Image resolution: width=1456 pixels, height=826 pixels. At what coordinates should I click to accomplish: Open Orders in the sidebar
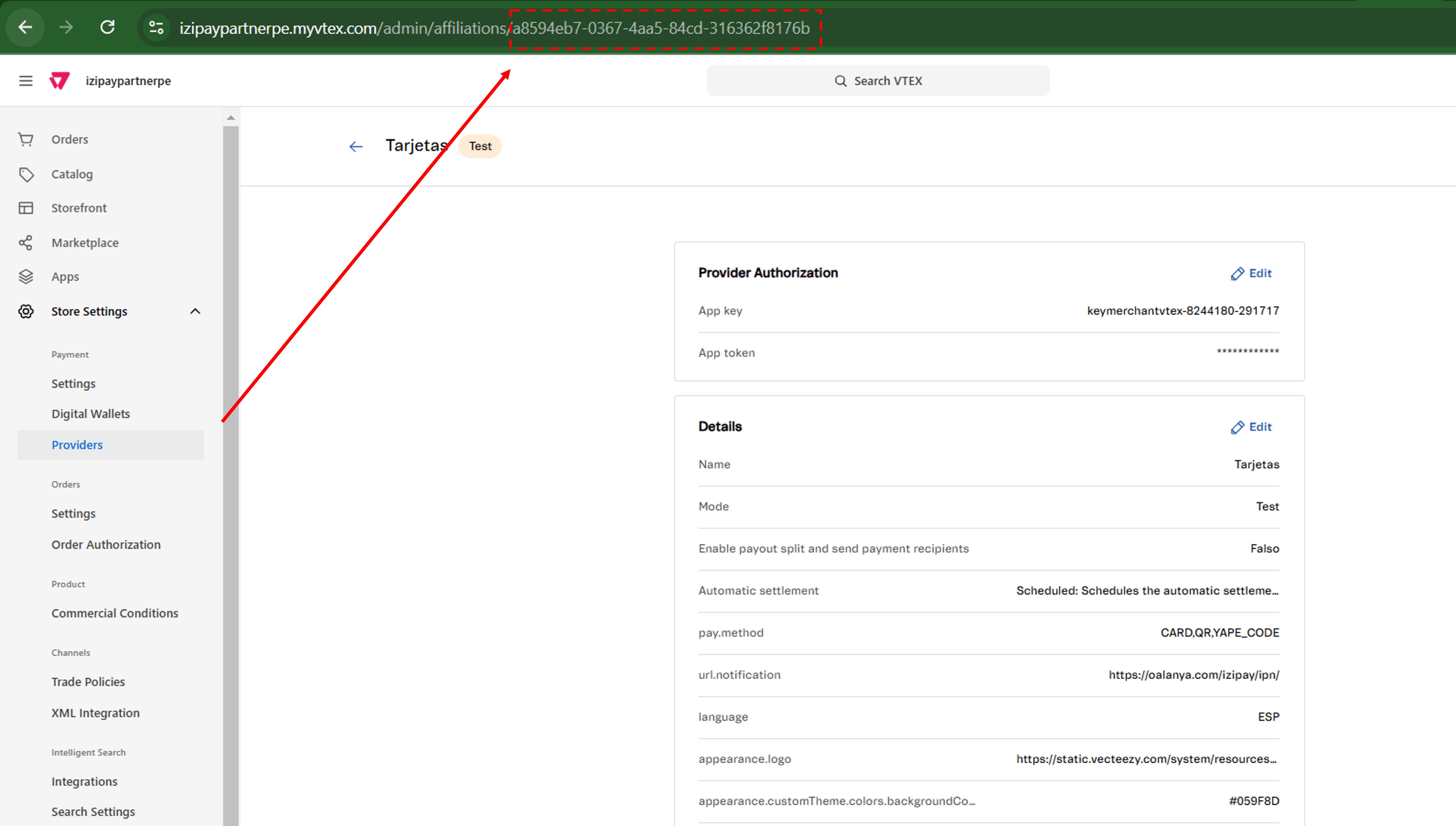(70, 139)
